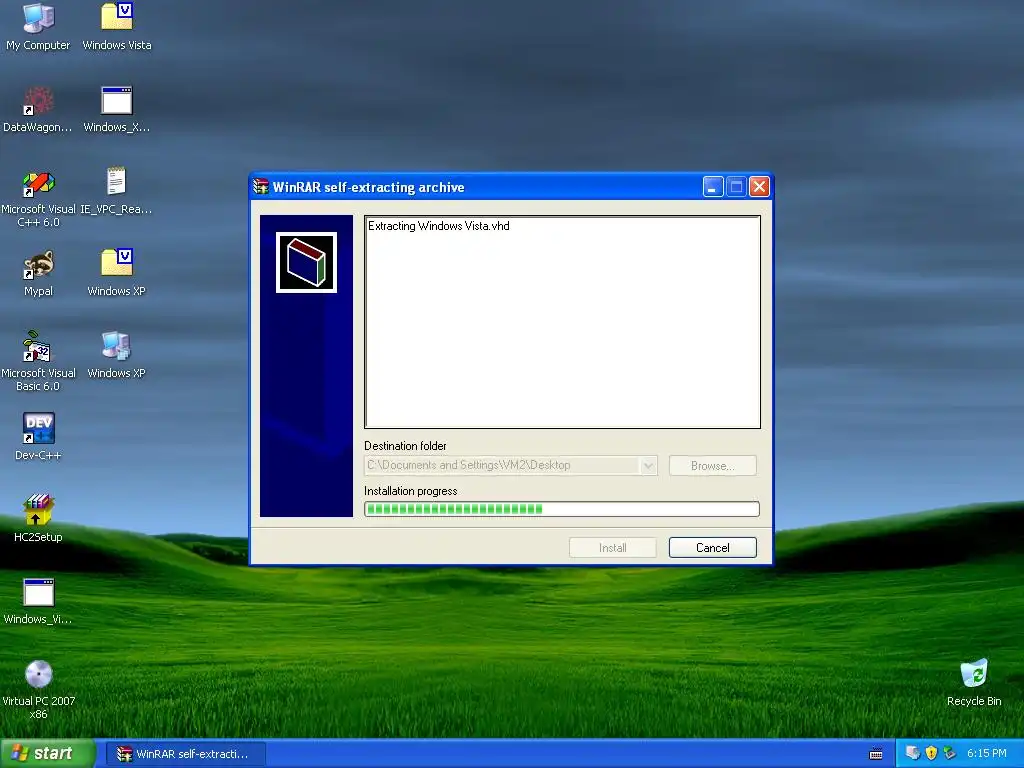Open the Start menu
The image size is (1024, 768).
pos(47,754)
